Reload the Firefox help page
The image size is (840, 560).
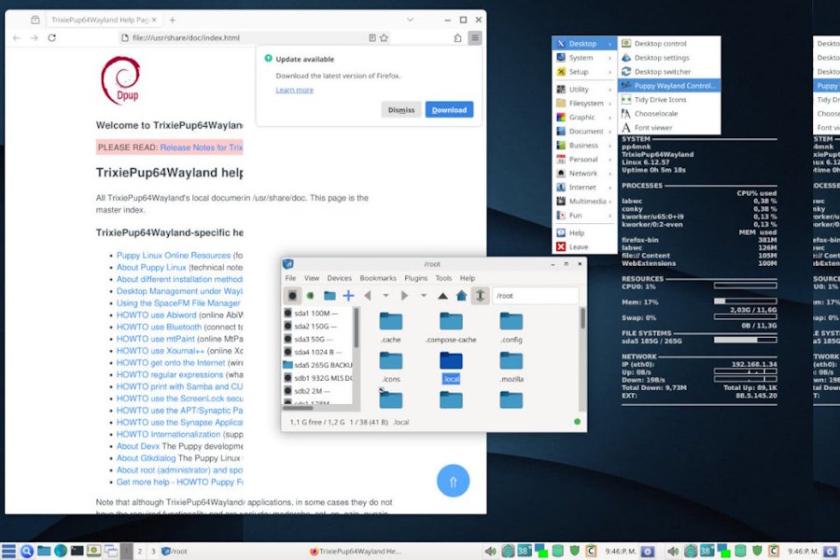52,38
